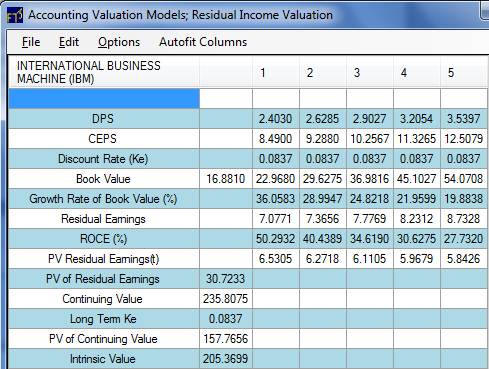Select the ROCE (%) row label
The image size is (489, 369).
click(x=104, y=239)
